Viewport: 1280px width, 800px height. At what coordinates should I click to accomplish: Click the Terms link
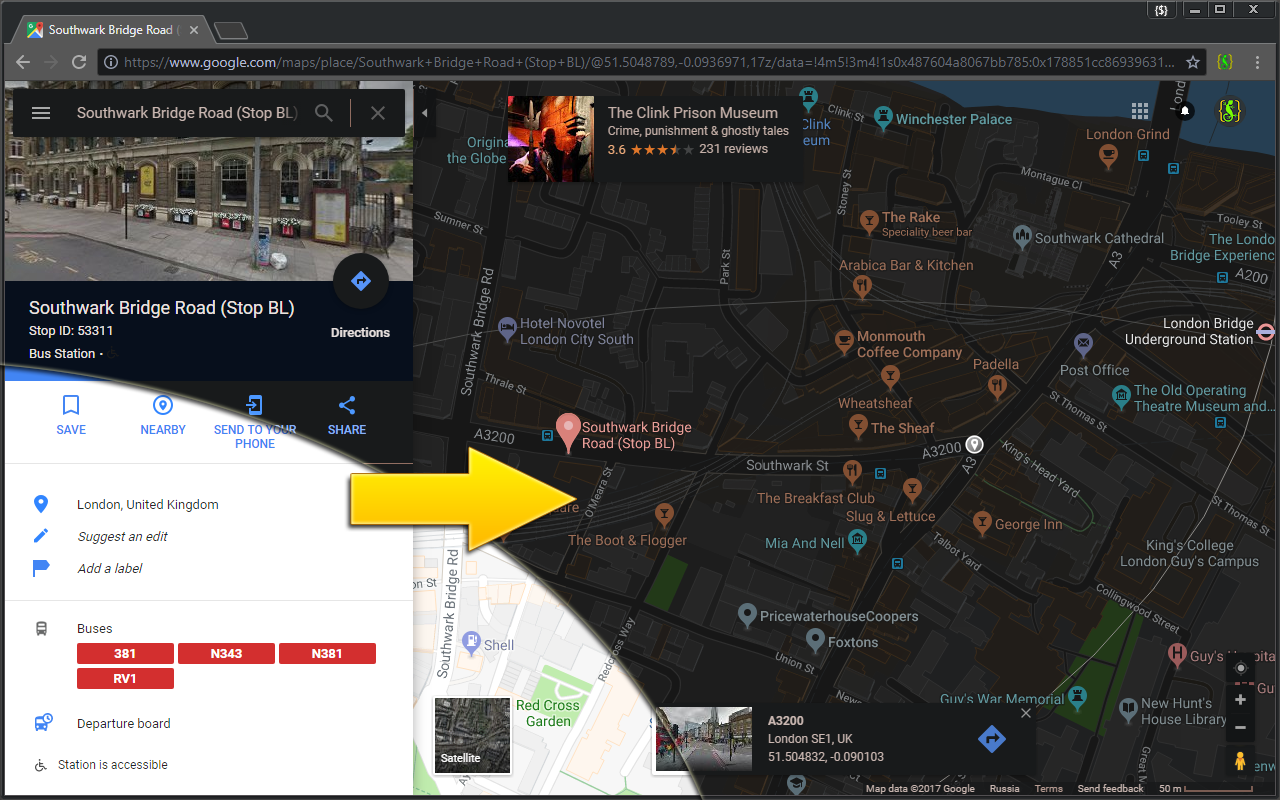(x=1048, y=789)
